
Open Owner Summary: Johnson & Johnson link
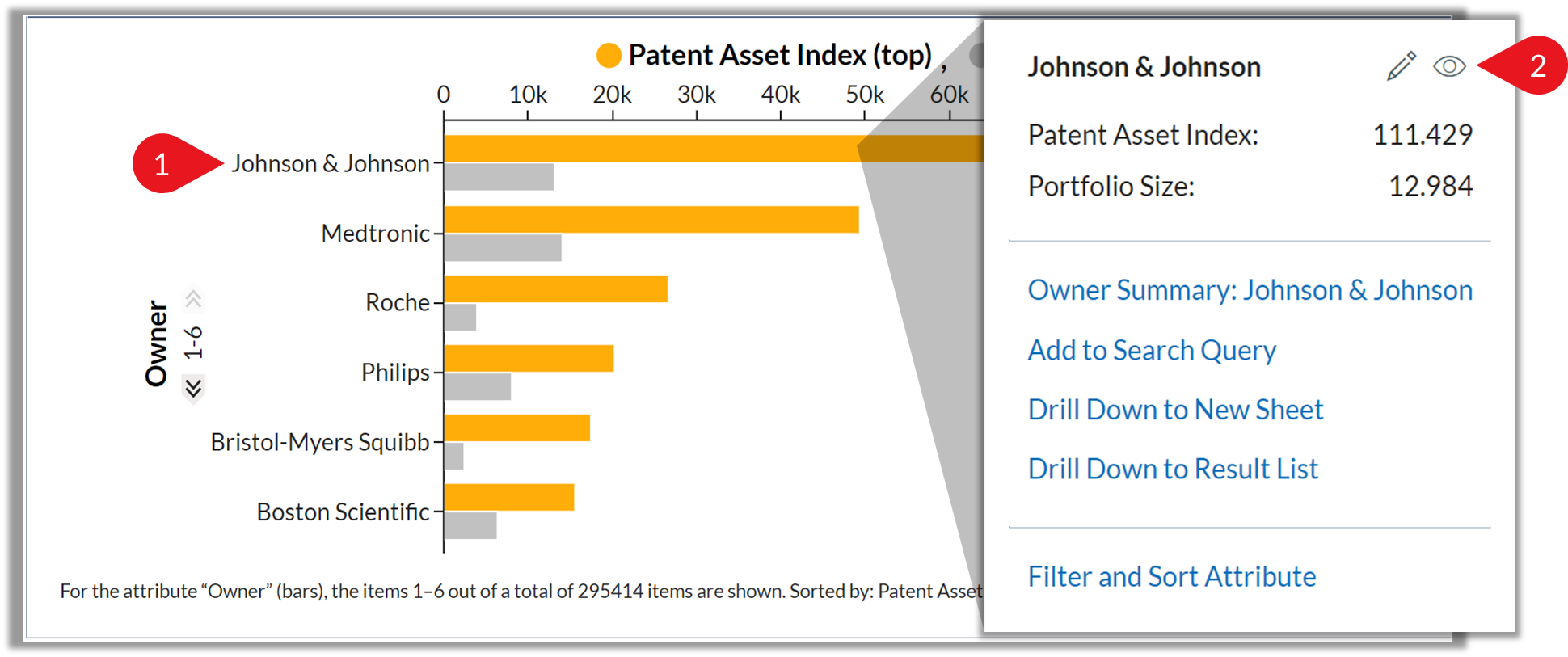(x=1250, y=290)
